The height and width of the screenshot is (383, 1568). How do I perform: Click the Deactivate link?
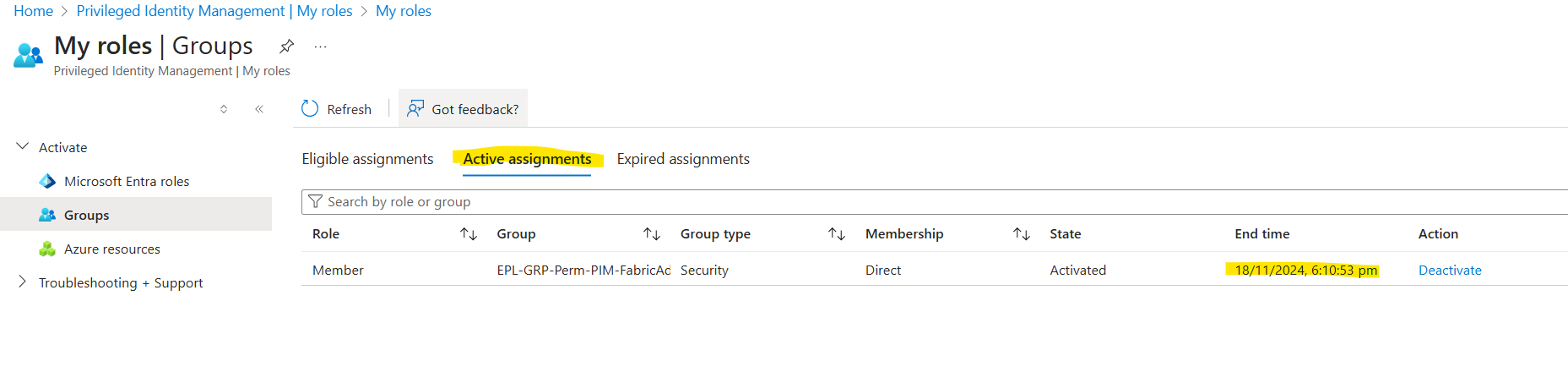click(1450, 271)
